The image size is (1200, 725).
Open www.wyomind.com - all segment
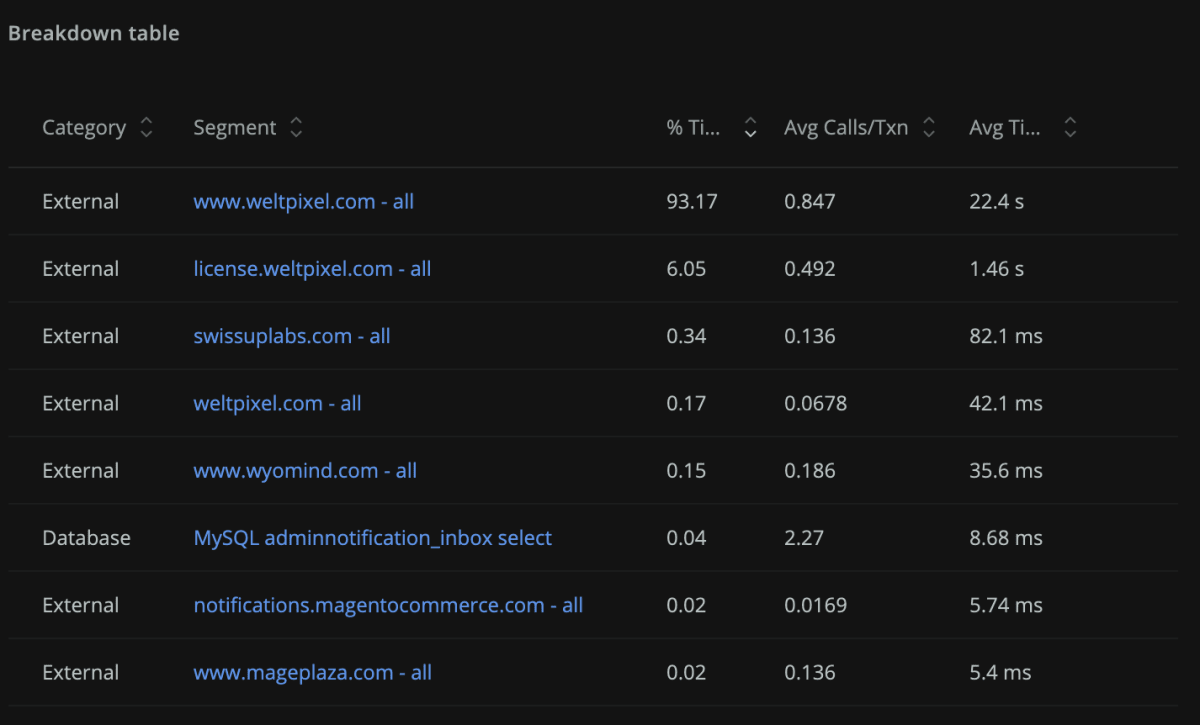[x=305, y=471]
